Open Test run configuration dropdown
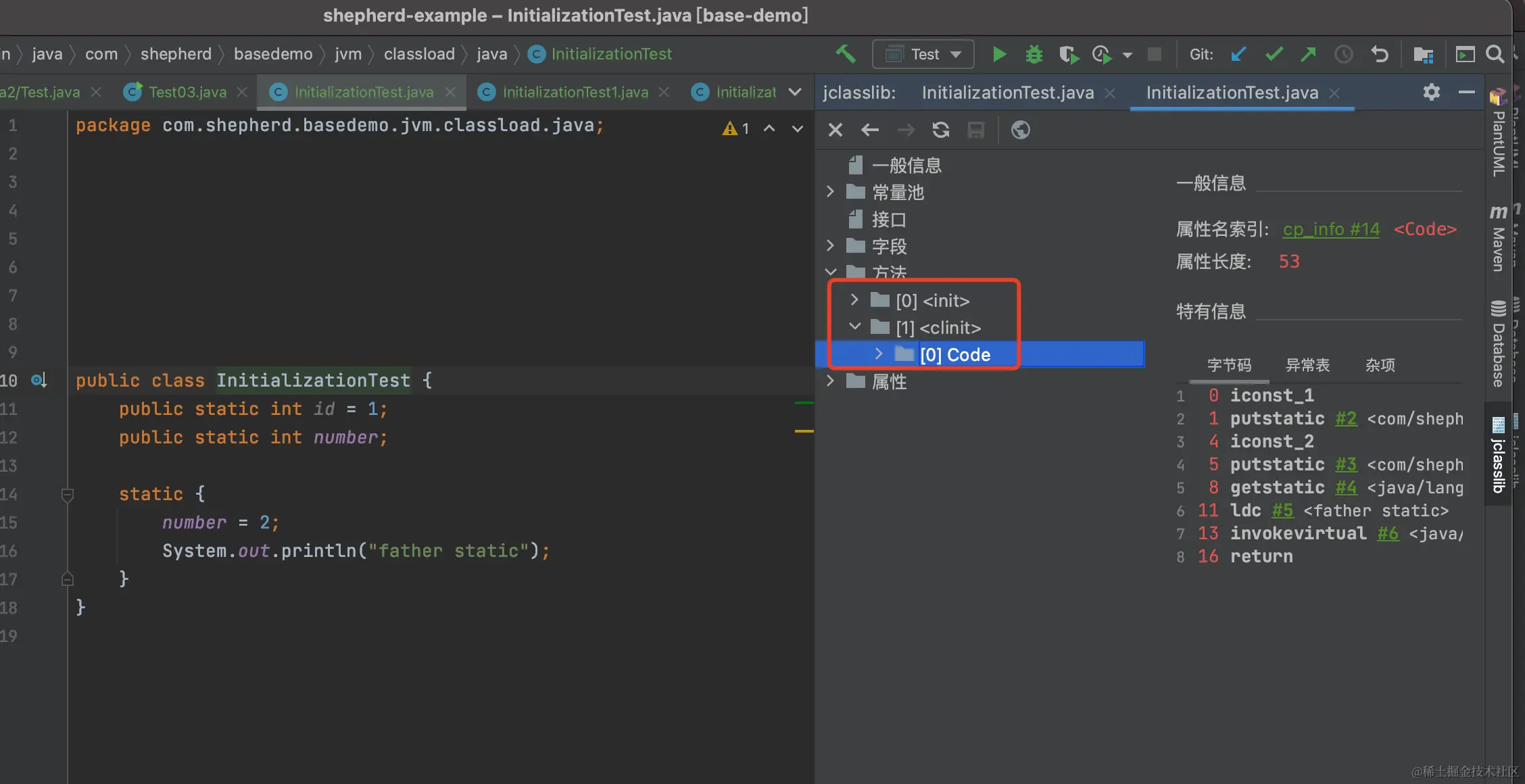 (923, 54)
